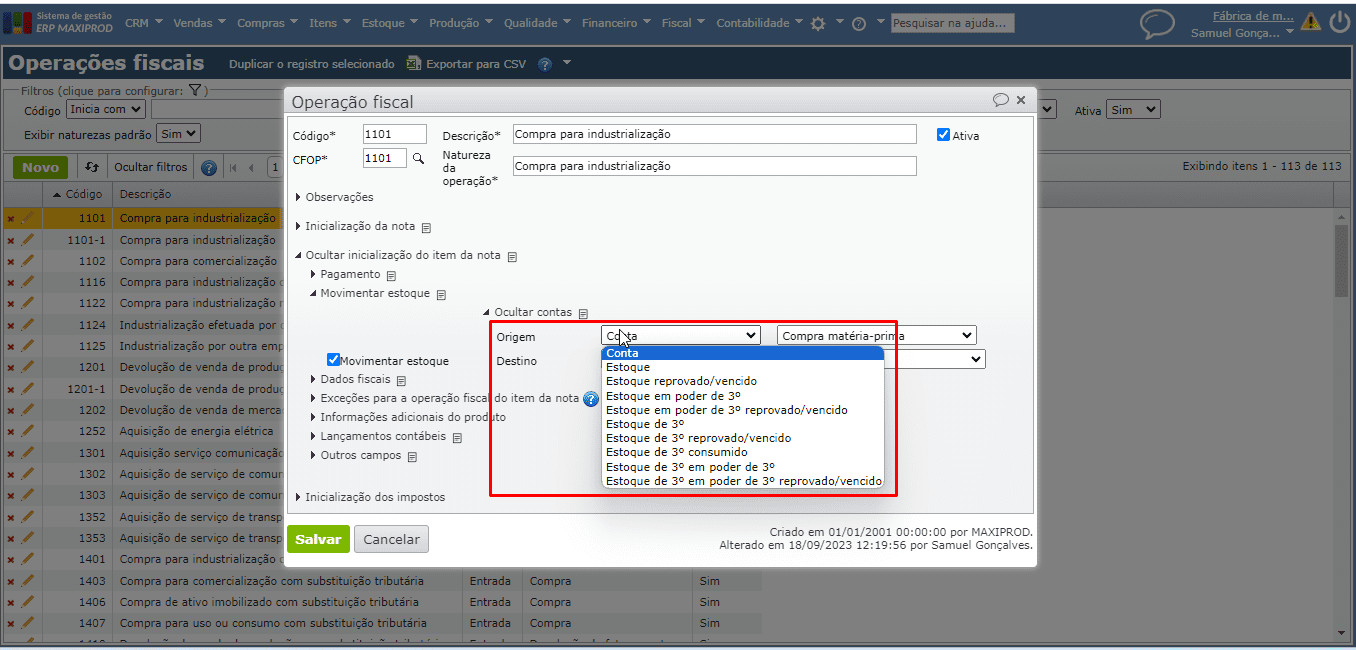Click the filter funnel icon
This screenshot has height=650, width=1356.
tap(196, 90)
